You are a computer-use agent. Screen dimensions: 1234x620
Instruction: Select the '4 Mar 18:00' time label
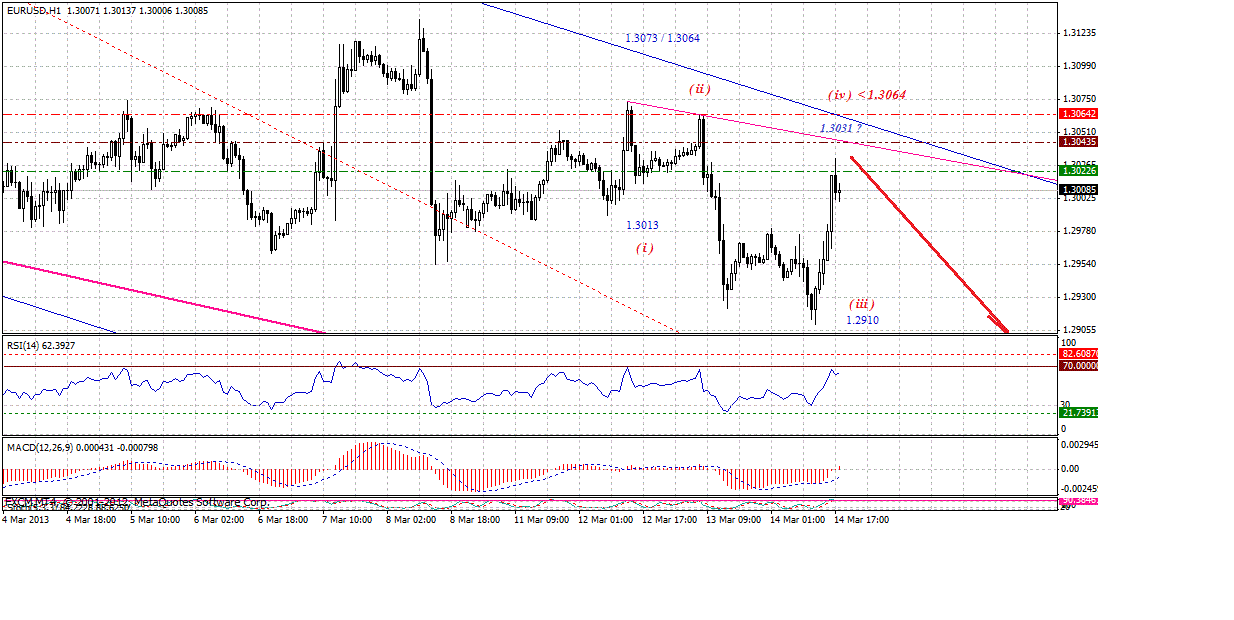(x=89, y=520)
